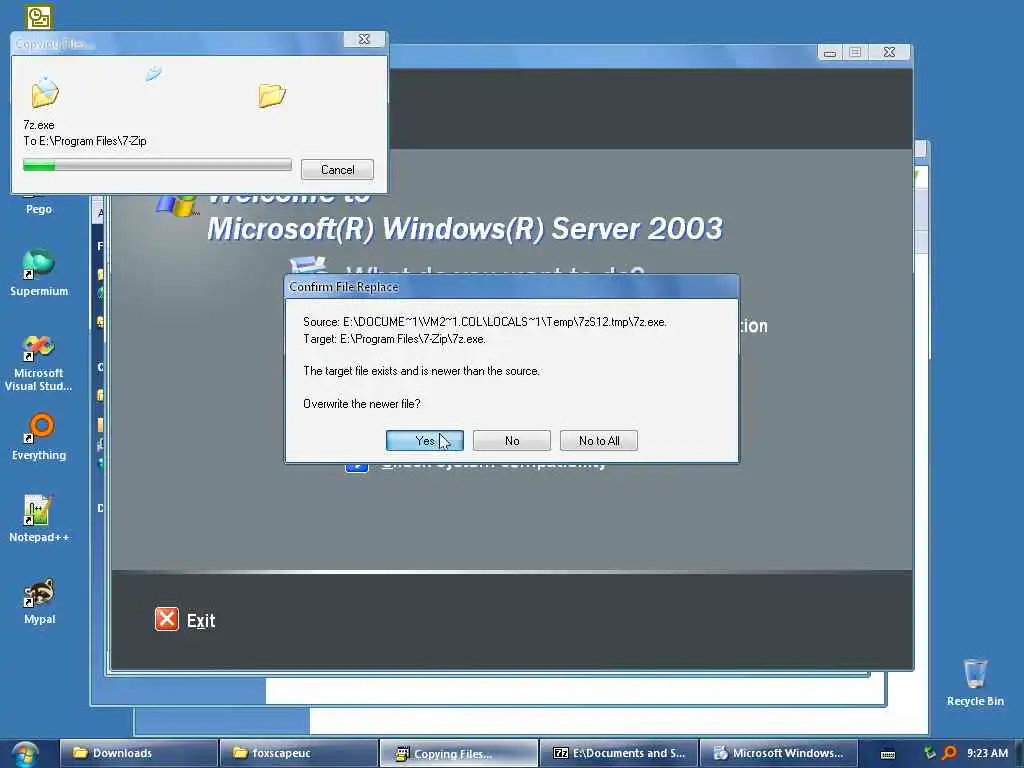This screenshot has height=768, width=1024.
Task: Click the Windows flag logo in setup
Action: click(176, 204)
